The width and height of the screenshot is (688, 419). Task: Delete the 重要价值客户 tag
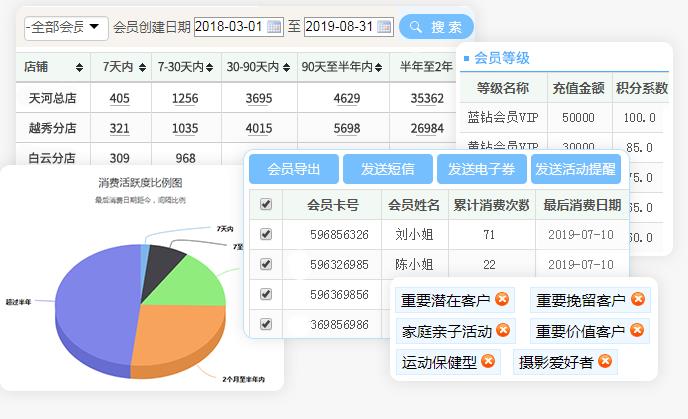click(x=637, y=330)
